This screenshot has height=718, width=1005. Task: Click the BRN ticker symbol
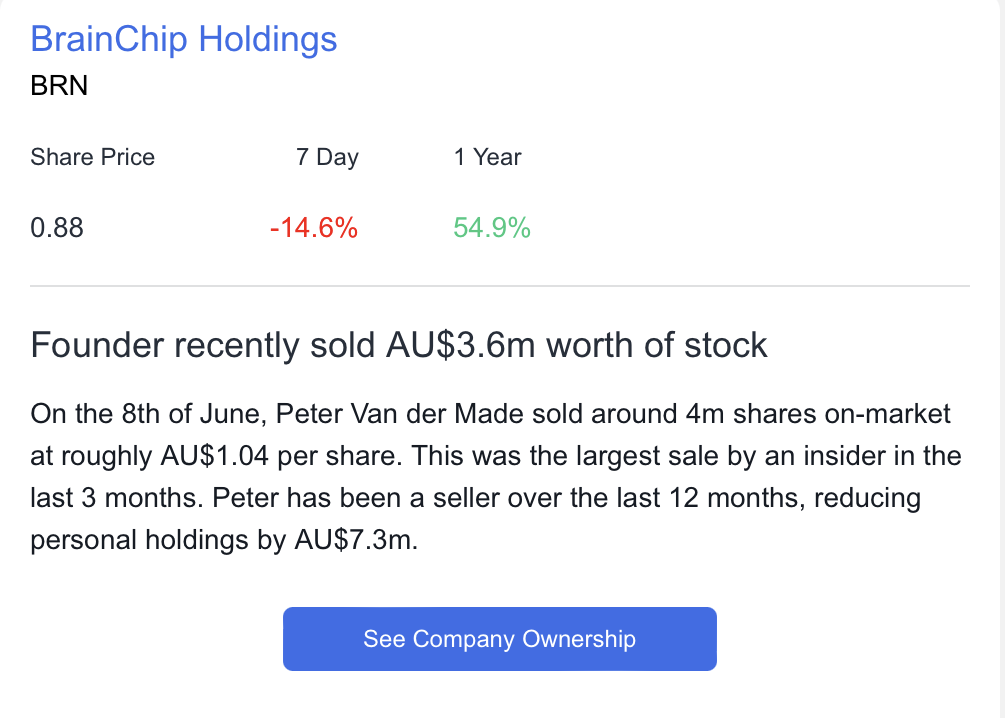(59, 86)
